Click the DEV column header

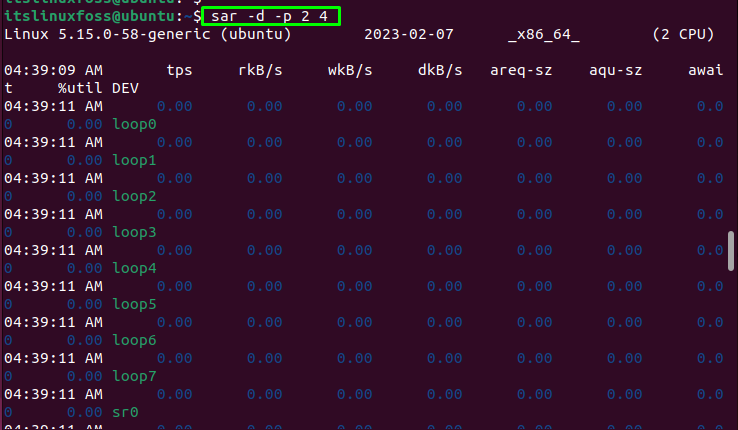tap(126, 88)
